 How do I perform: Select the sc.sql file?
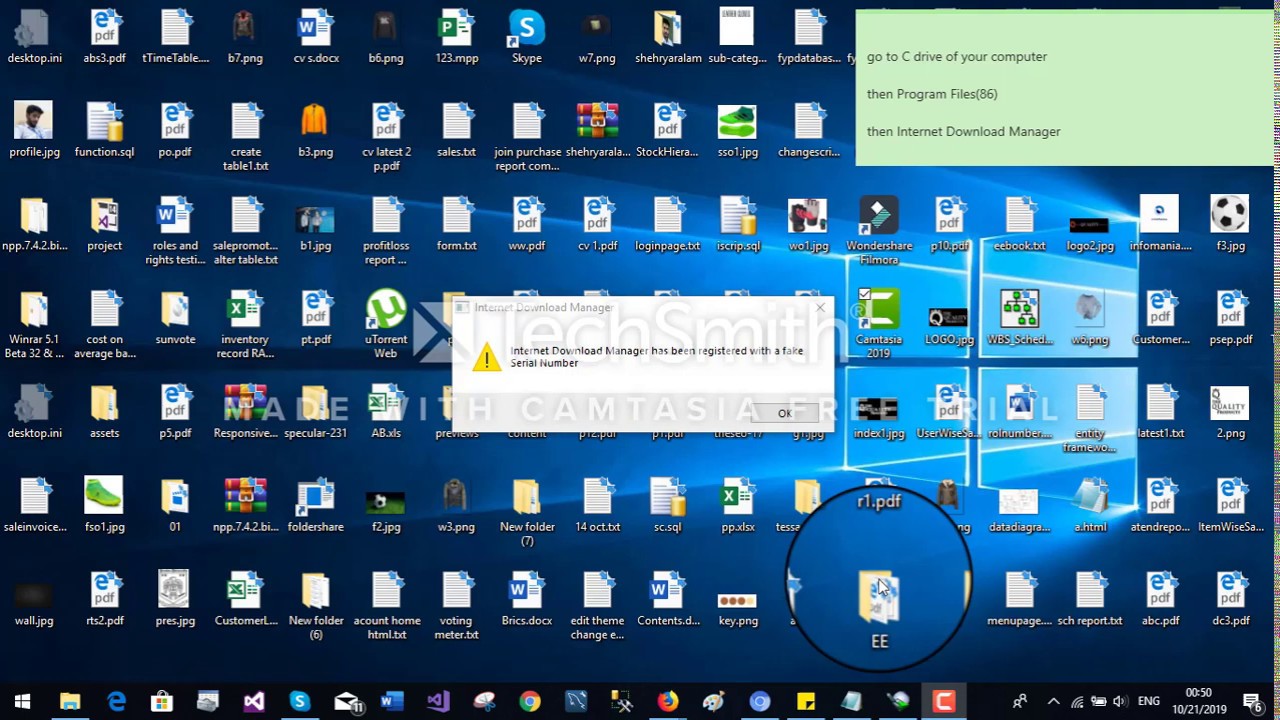coord(667,505)
